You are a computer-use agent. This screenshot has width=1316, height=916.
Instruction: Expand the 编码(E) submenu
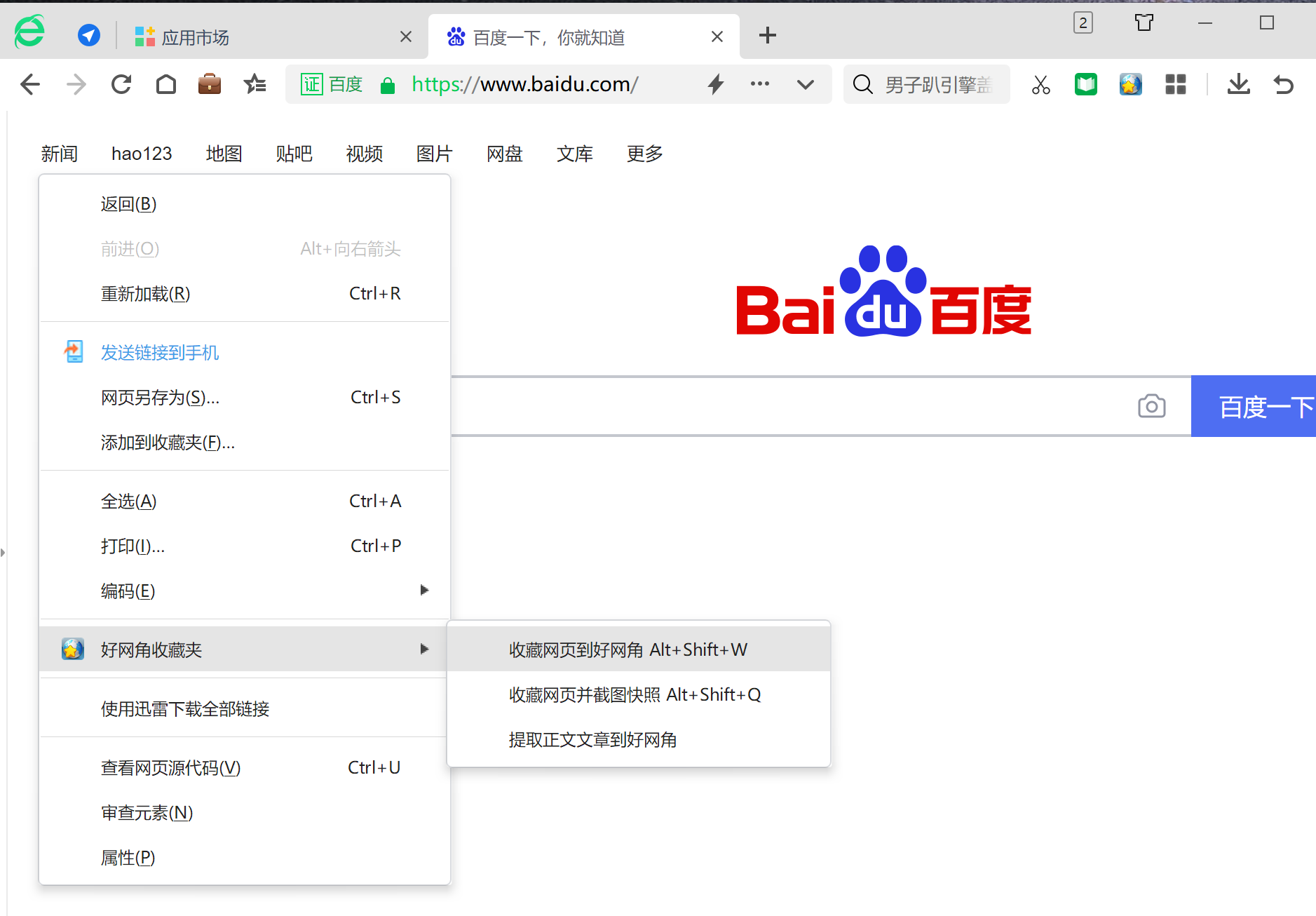pyautogui.click(x=245, y=591)
